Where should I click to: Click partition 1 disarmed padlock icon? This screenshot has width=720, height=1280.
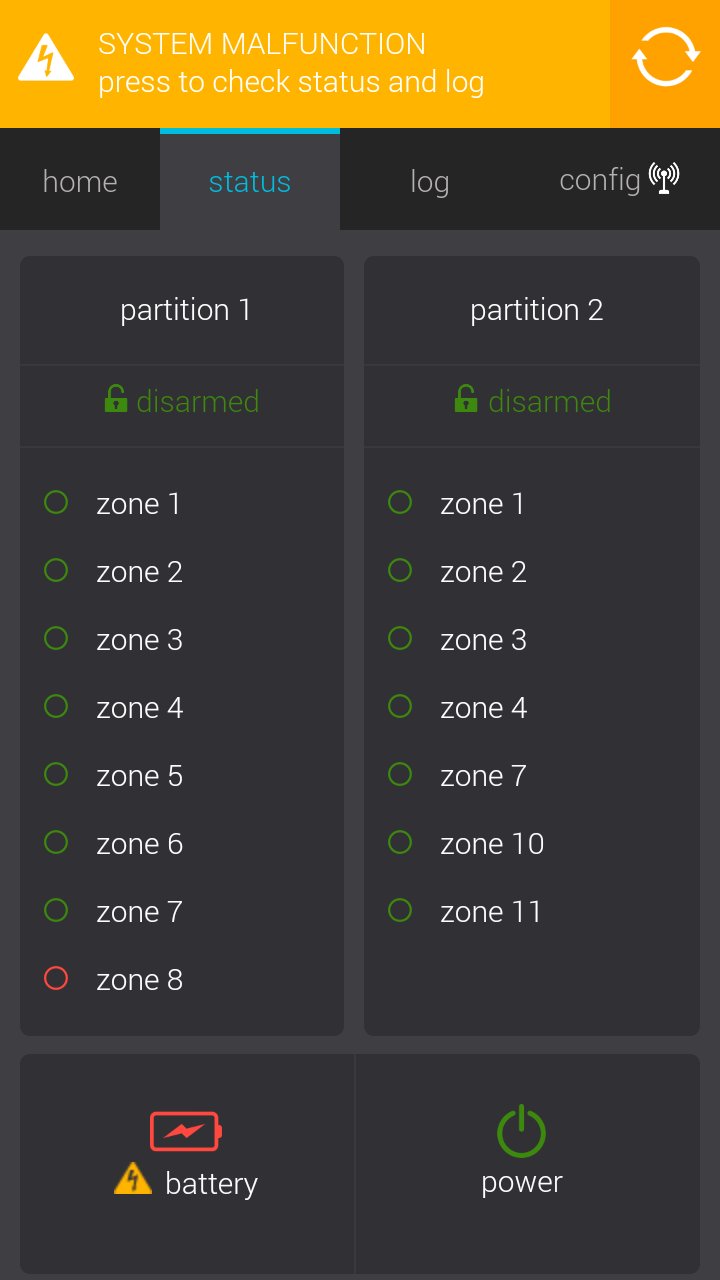(x=116, y=400)
